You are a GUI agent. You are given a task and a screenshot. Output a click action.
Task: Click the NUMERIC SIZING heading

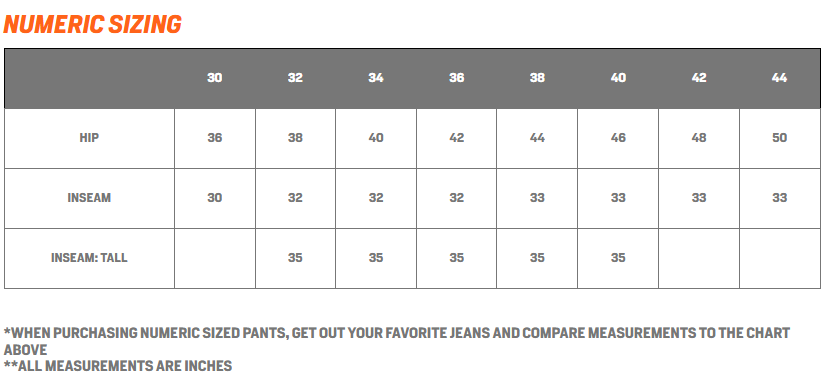click(x=92, y=24)
